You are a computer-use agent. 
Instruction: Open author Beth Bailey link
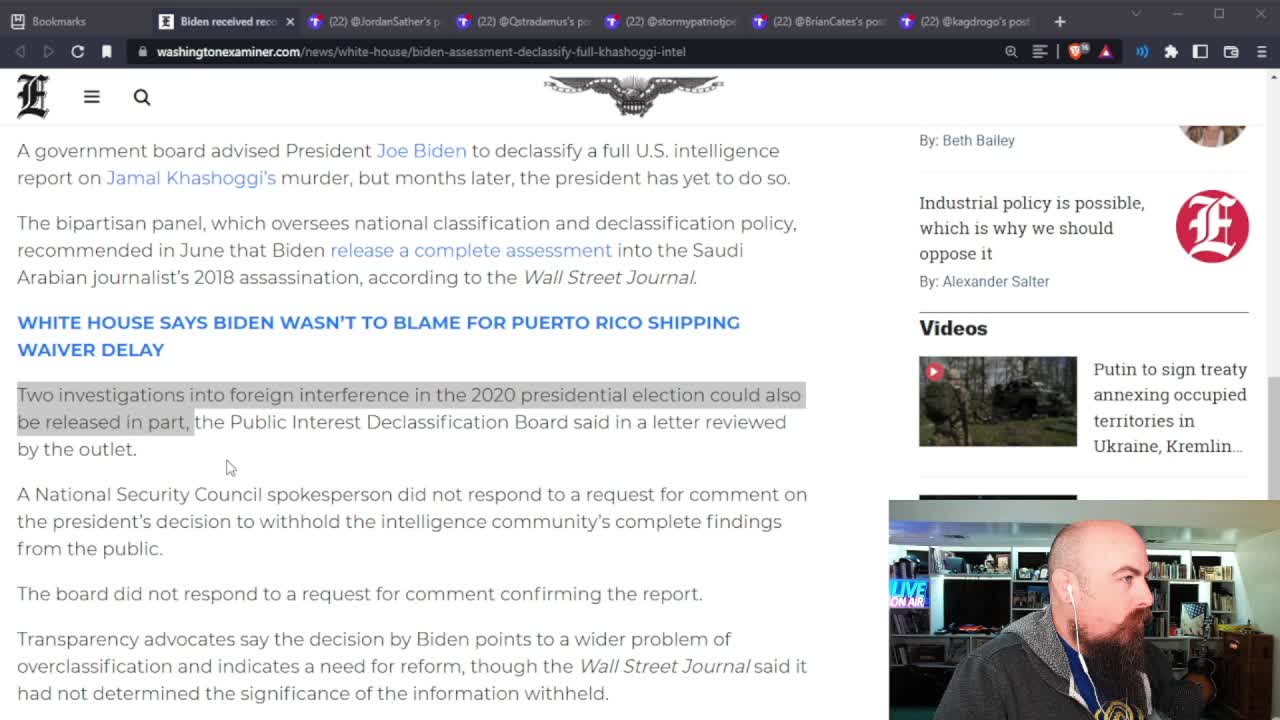[x=978, y=140]
